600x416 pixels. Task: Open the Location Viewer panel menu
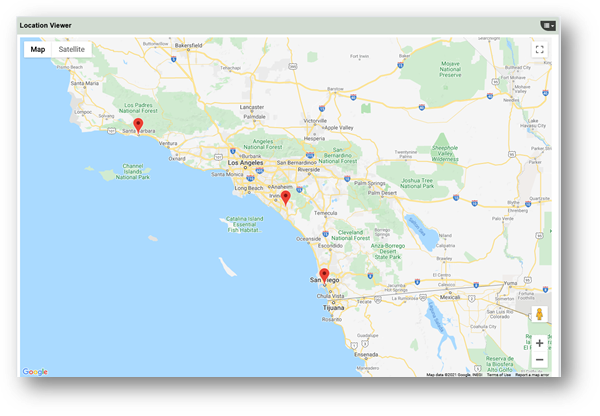pyautogui.click(x=548, y=26)
